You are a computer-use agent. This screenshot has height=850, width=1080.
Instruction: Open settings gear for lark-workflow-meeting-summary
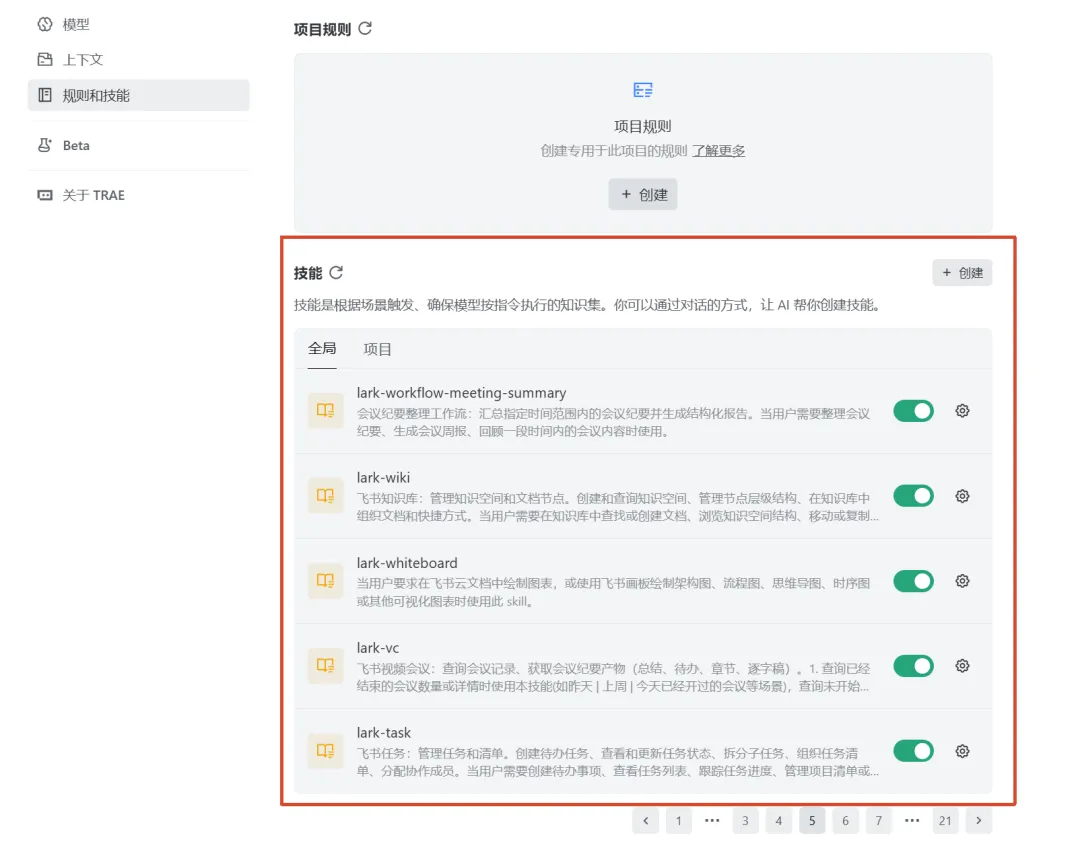click(962, 411)
